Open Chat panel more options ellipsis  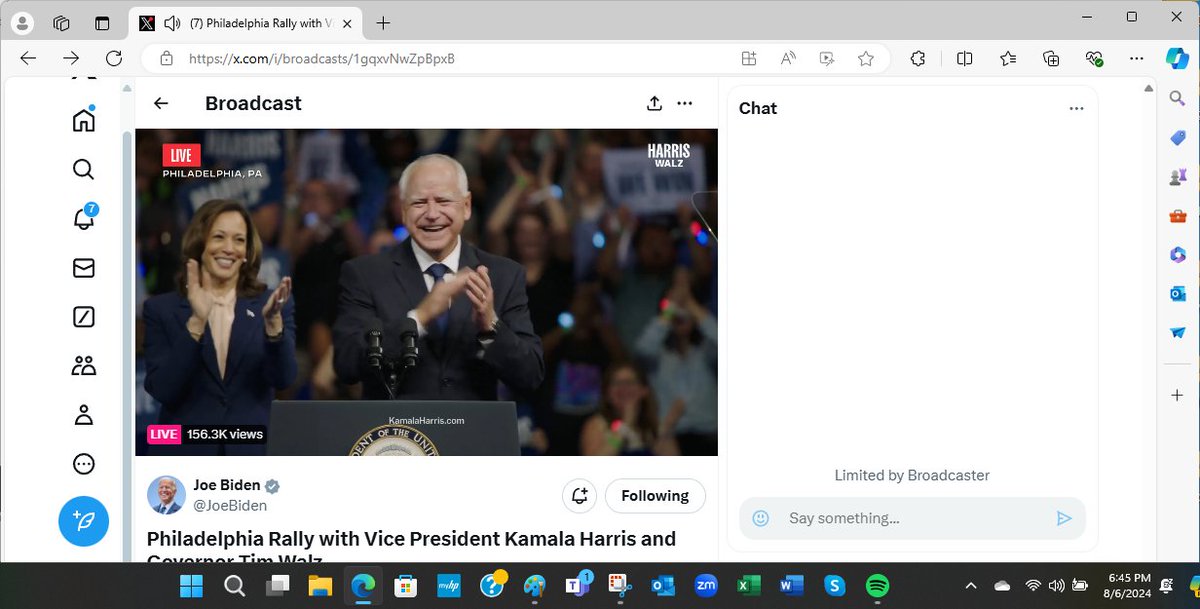point(1076,108)
